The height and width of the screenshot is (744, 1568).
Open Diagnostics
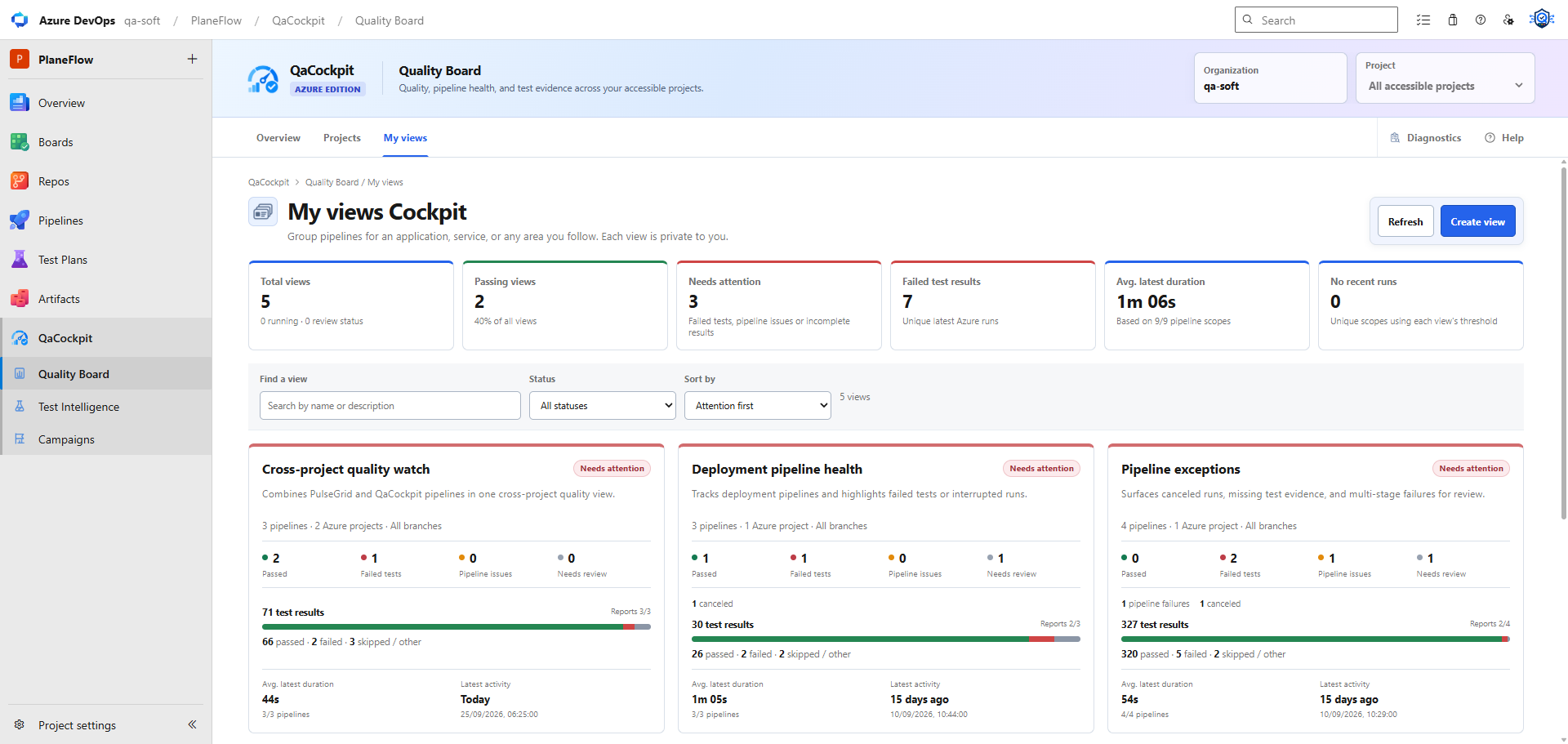click(x=1426, y=138)
